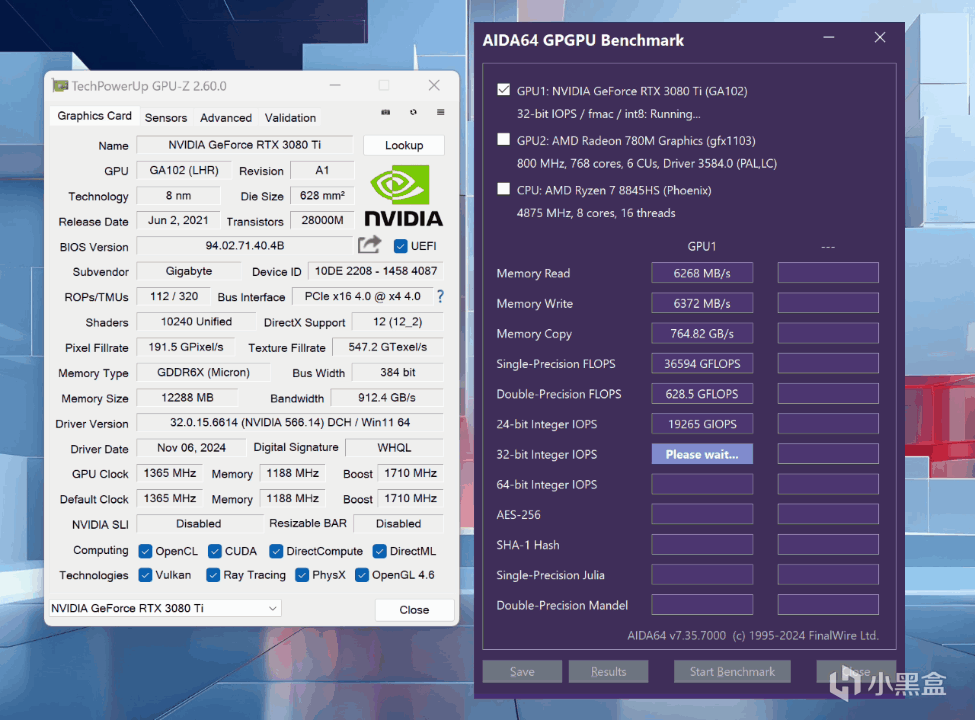This screenshot has height=720, width=975.
Task: Click the Pixel Fillrate value 191.5 GPixel/s
Action: (x=185, y=347)
